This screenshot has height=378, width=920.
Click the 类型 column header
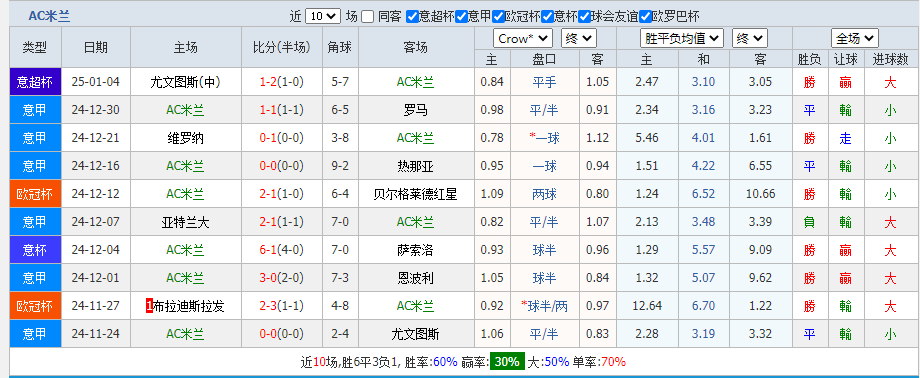coord(35,48)
